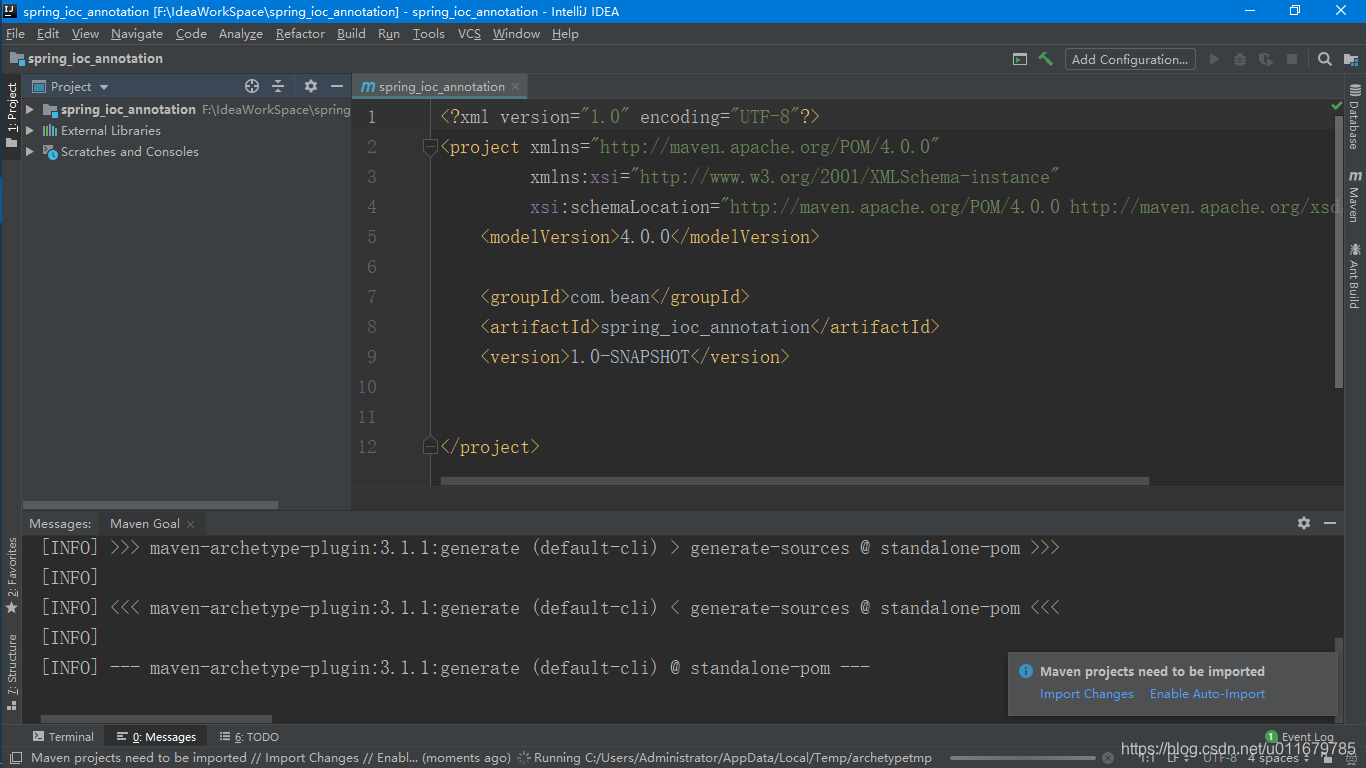Open the VCS menu
Viewport: 1366px width, 768px height.
coord(469,33)
